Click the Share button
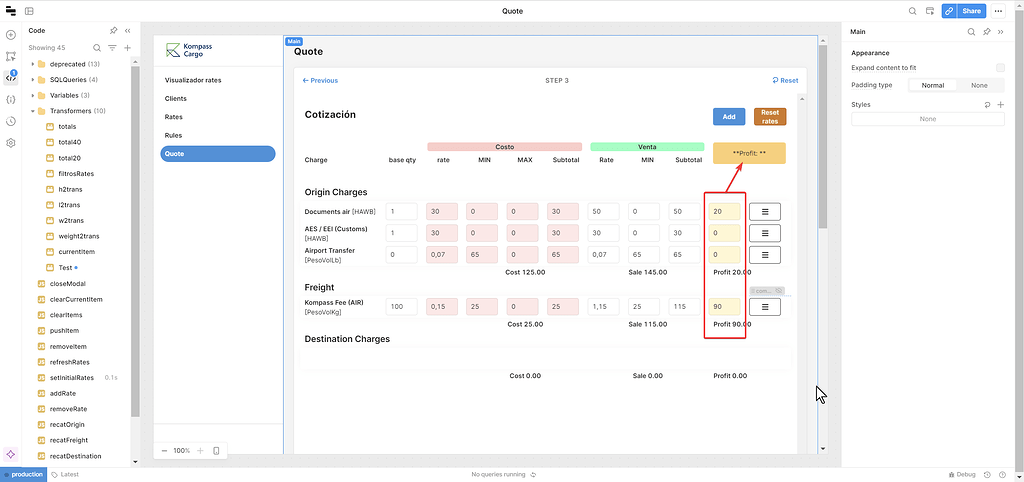 click(972, 11)
